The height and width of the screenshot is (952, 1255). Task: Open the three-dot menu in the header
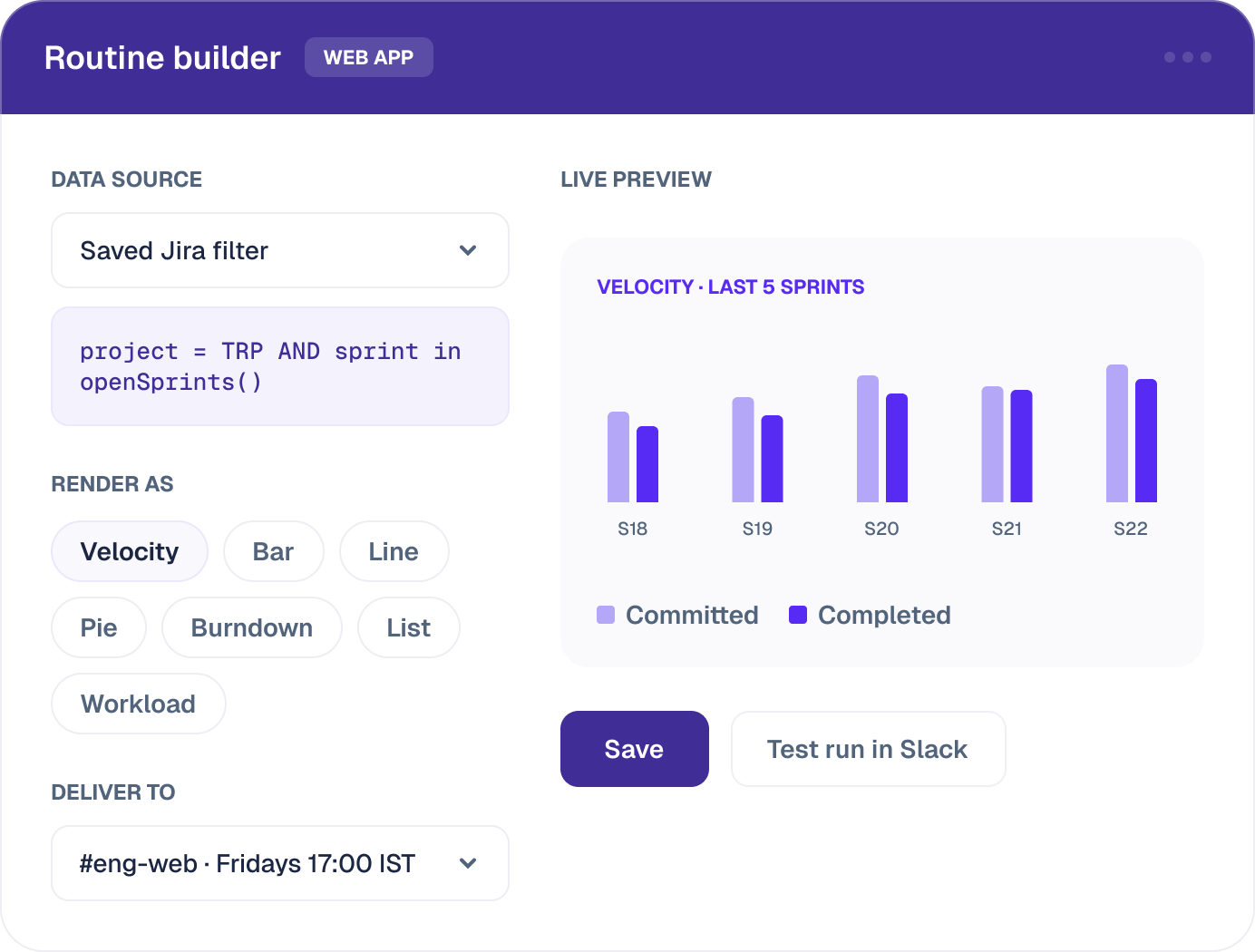pos(1187,57)
